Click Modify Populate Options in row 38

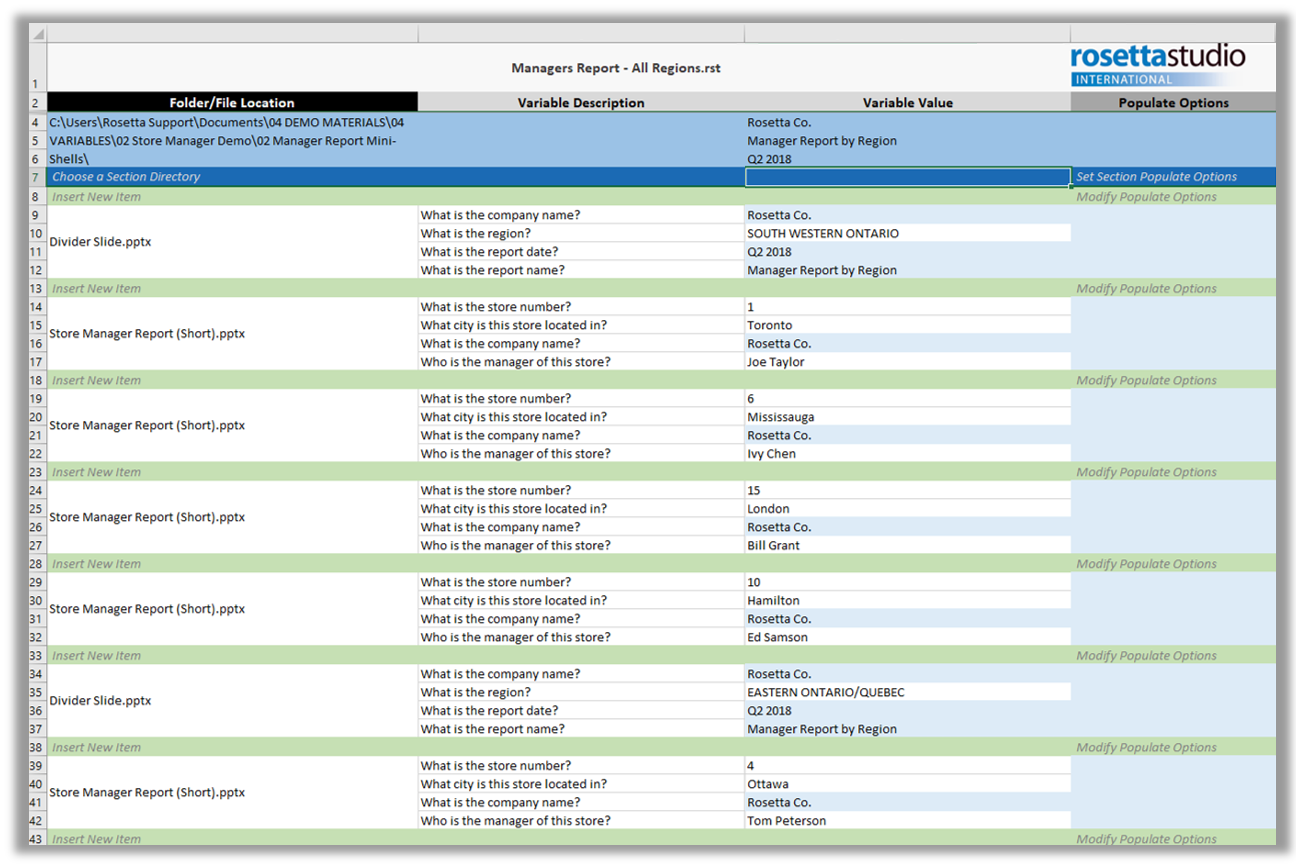(1146, 748)
